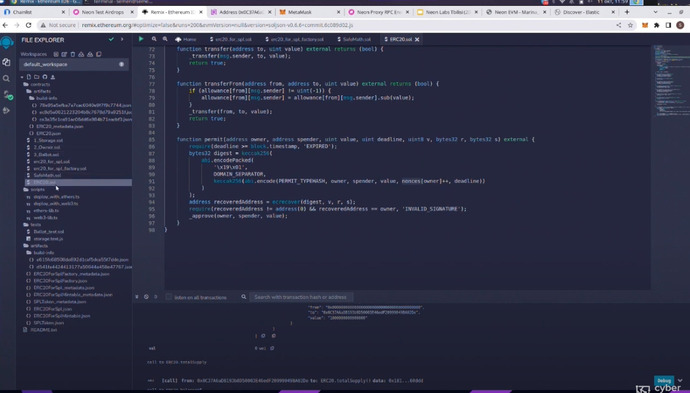The height and width of the screenshot is (393, 690).
Task: Collapse the artifacts folder under contracts
Action: (x=39, y=91)
